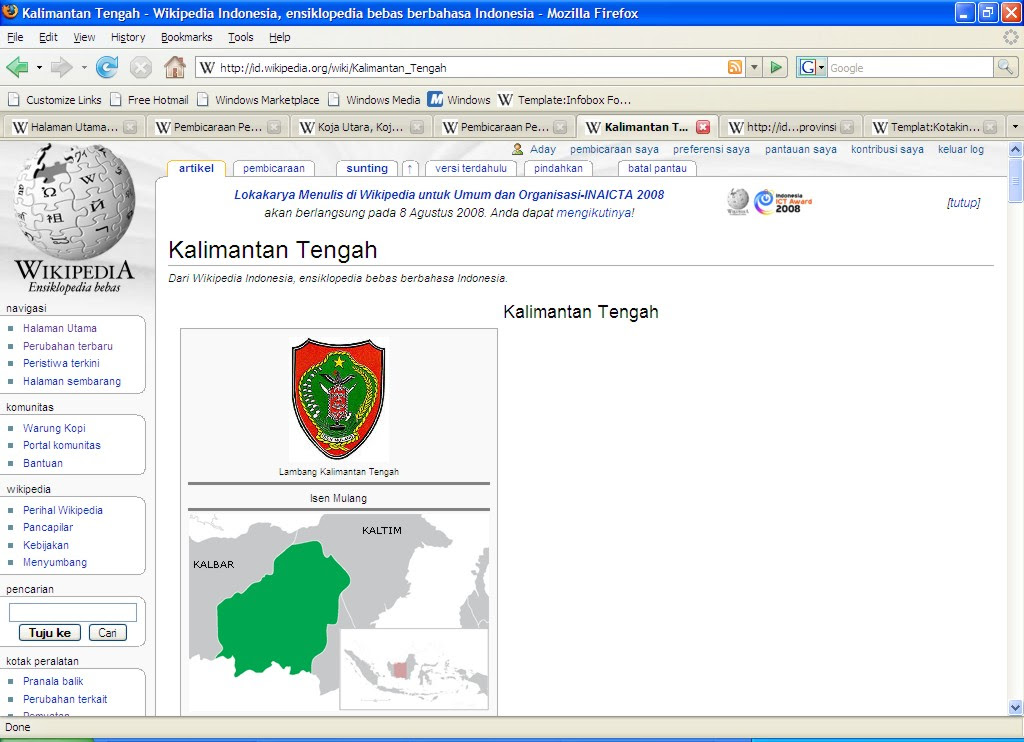Screen dimensions: 1024x742
Task: Click the INAICTA 2008 award logo
Action: coord(783,202)
